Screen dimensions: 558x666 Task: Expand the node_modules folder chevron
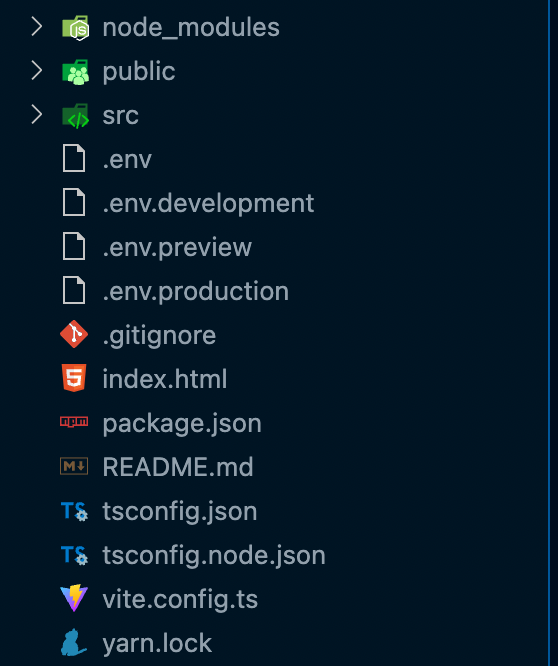pyautogui.click(x=37, y=27)
